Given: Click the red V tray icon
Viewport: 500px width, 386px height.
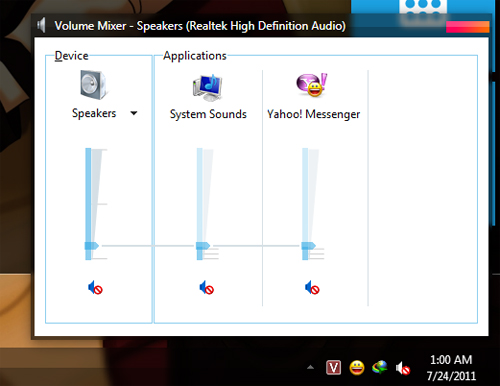Looking at the screenshot, I should (x=333, y=368).
